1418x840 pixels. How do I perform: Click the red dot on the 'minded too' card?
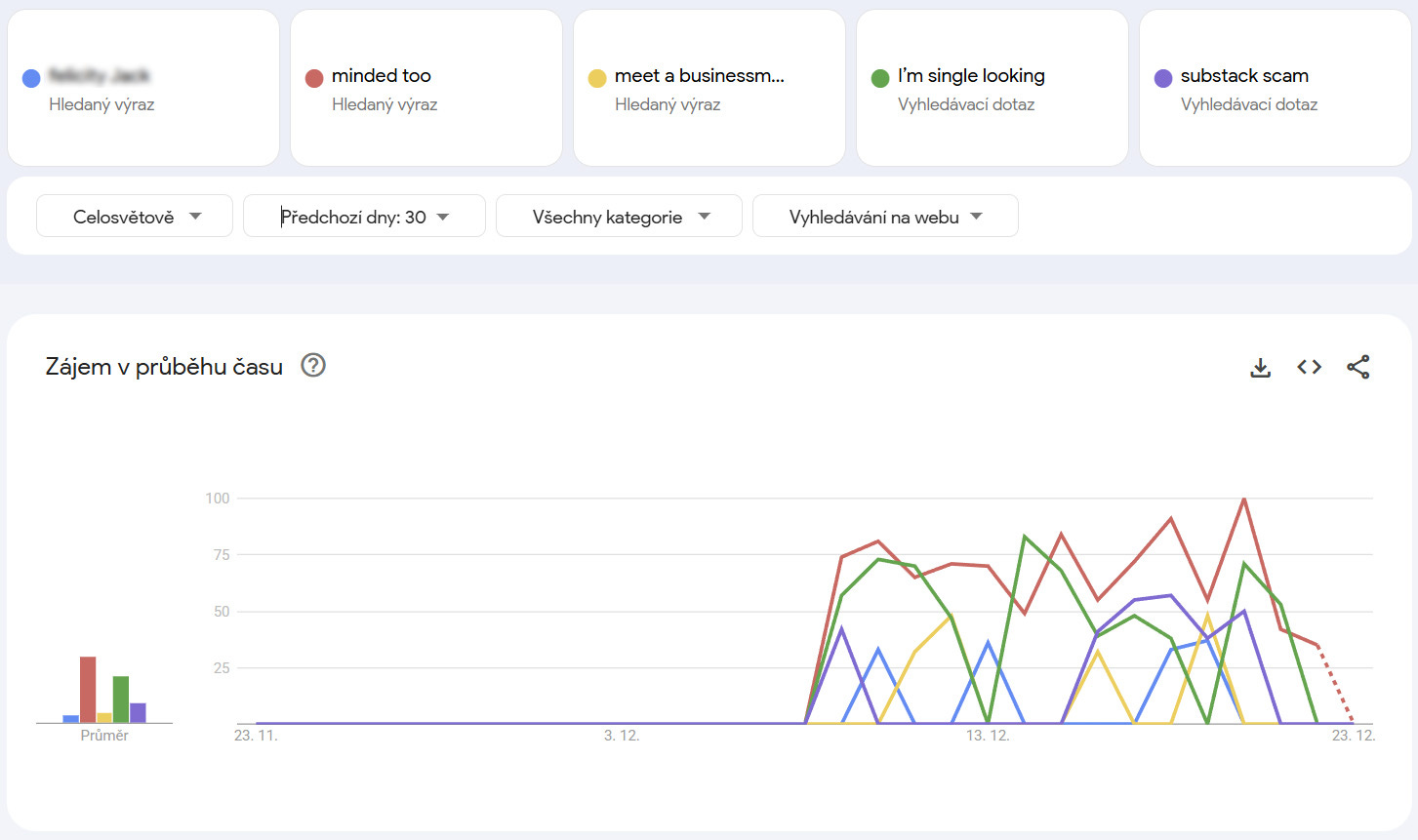[x=313, y=76]
